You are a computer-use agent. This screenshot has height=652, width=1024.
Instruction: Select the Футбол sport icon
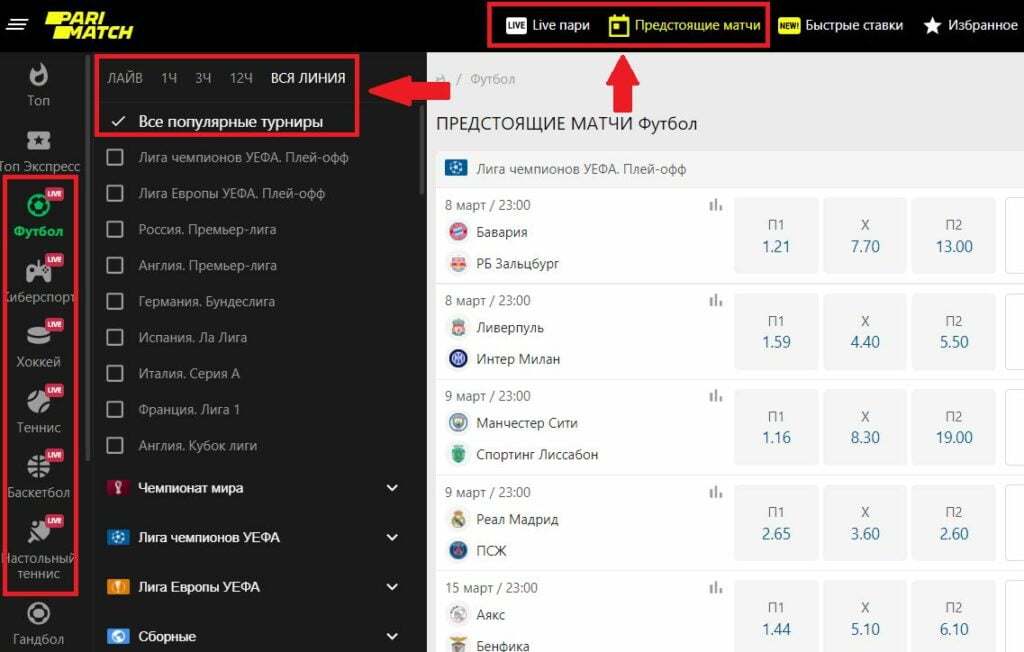click(38, 206)
